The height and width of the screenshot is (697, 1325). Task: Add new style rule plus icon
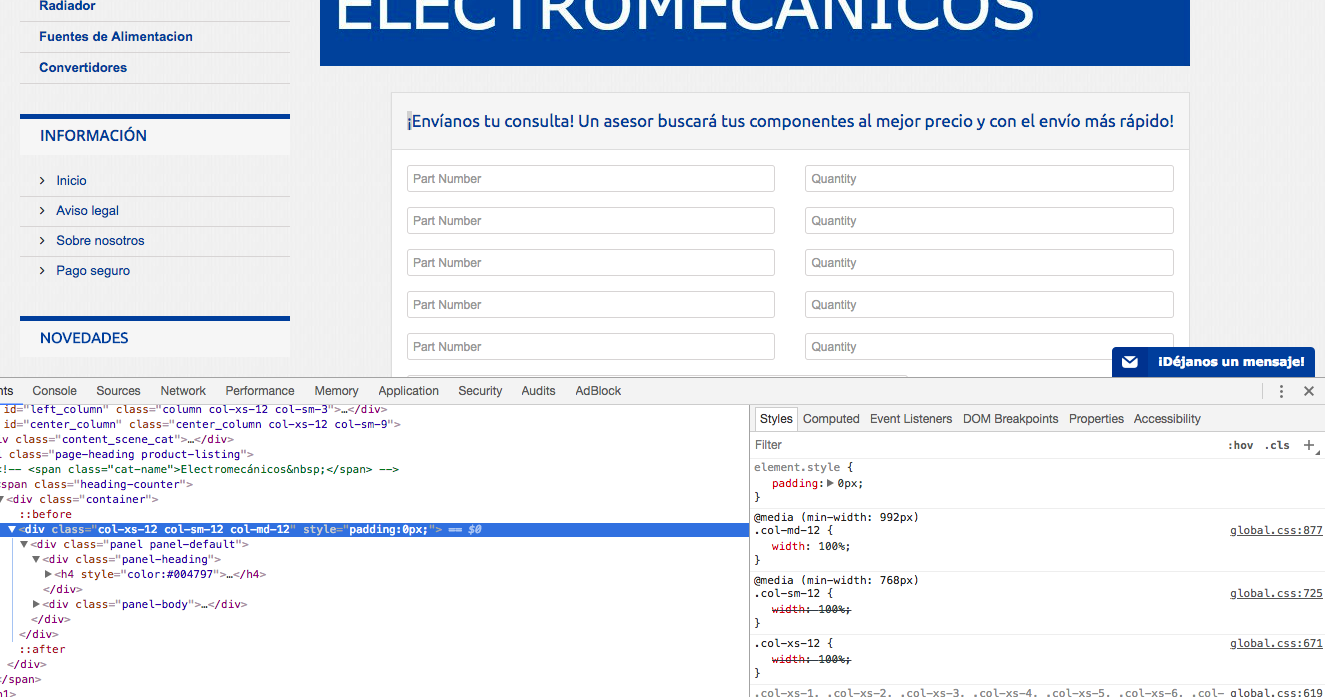click(x=1309, y=445)
